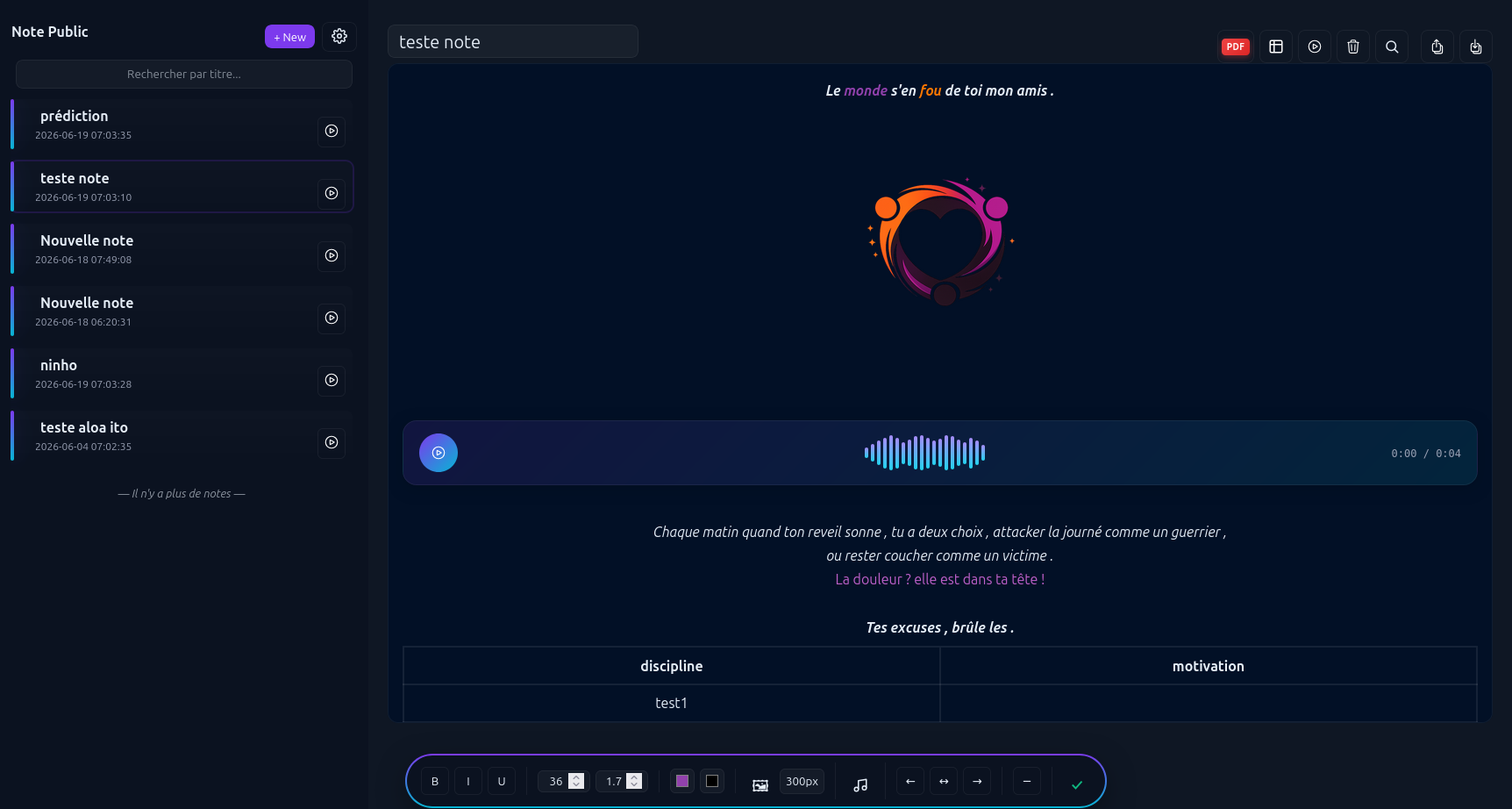The image size is (1512, 809).
Task: Center content with the double arrow button
Action: coord(944,781)
